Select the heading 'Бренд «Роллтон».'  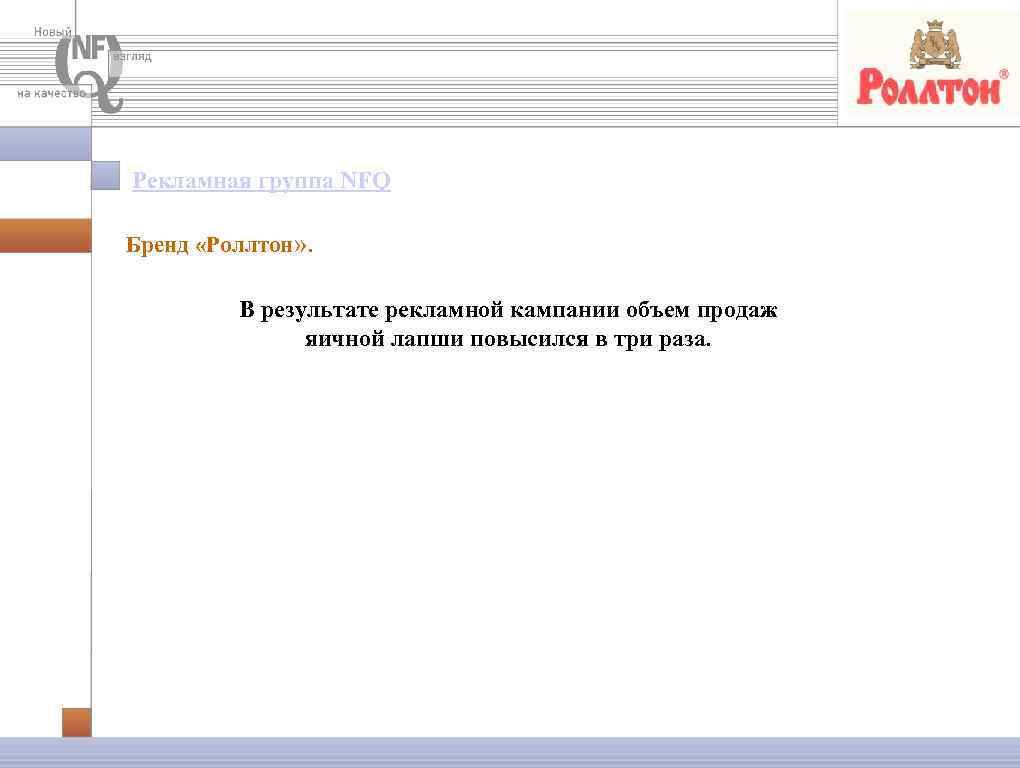[219, 245]
